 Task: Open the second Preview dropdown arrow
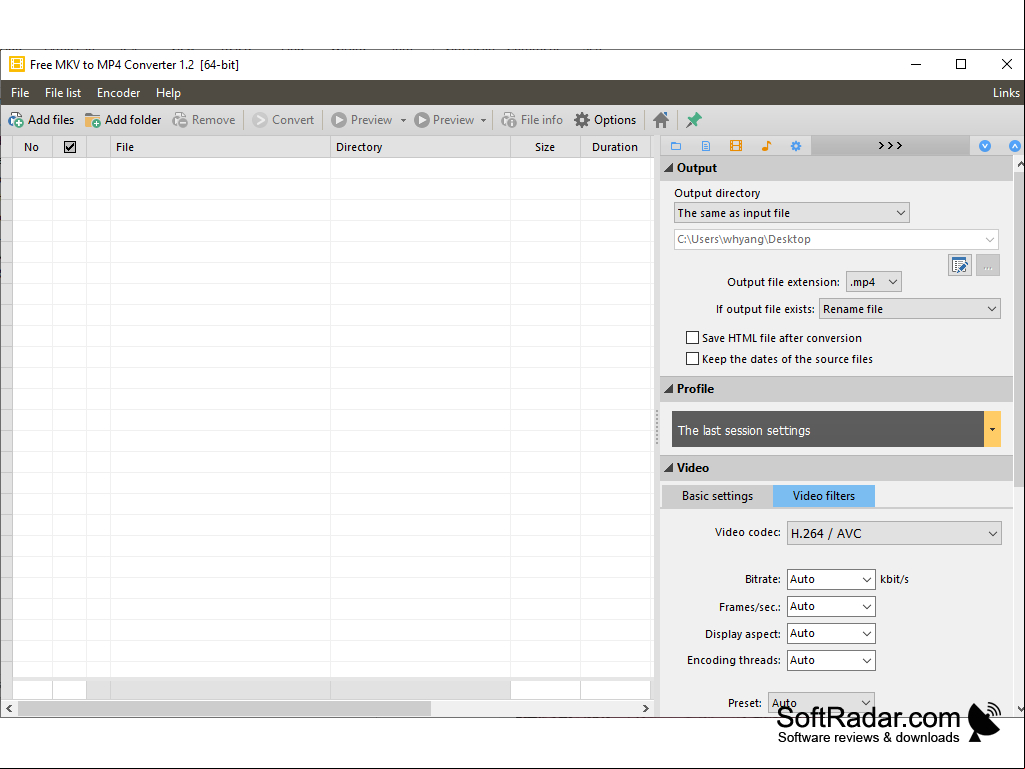click(484, 120)
